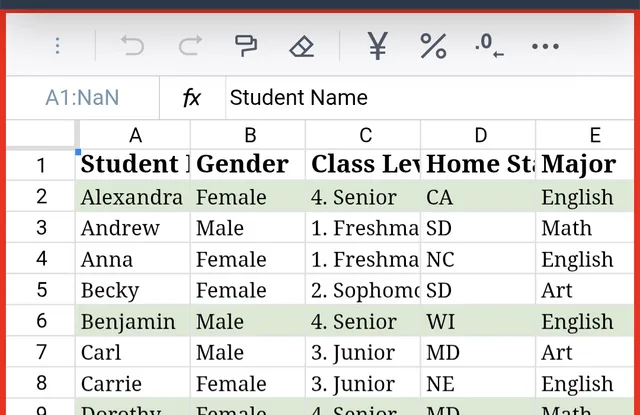This screenshot has width=640, height=415.
Task: Select column A header
Action: tap(135, 135)
